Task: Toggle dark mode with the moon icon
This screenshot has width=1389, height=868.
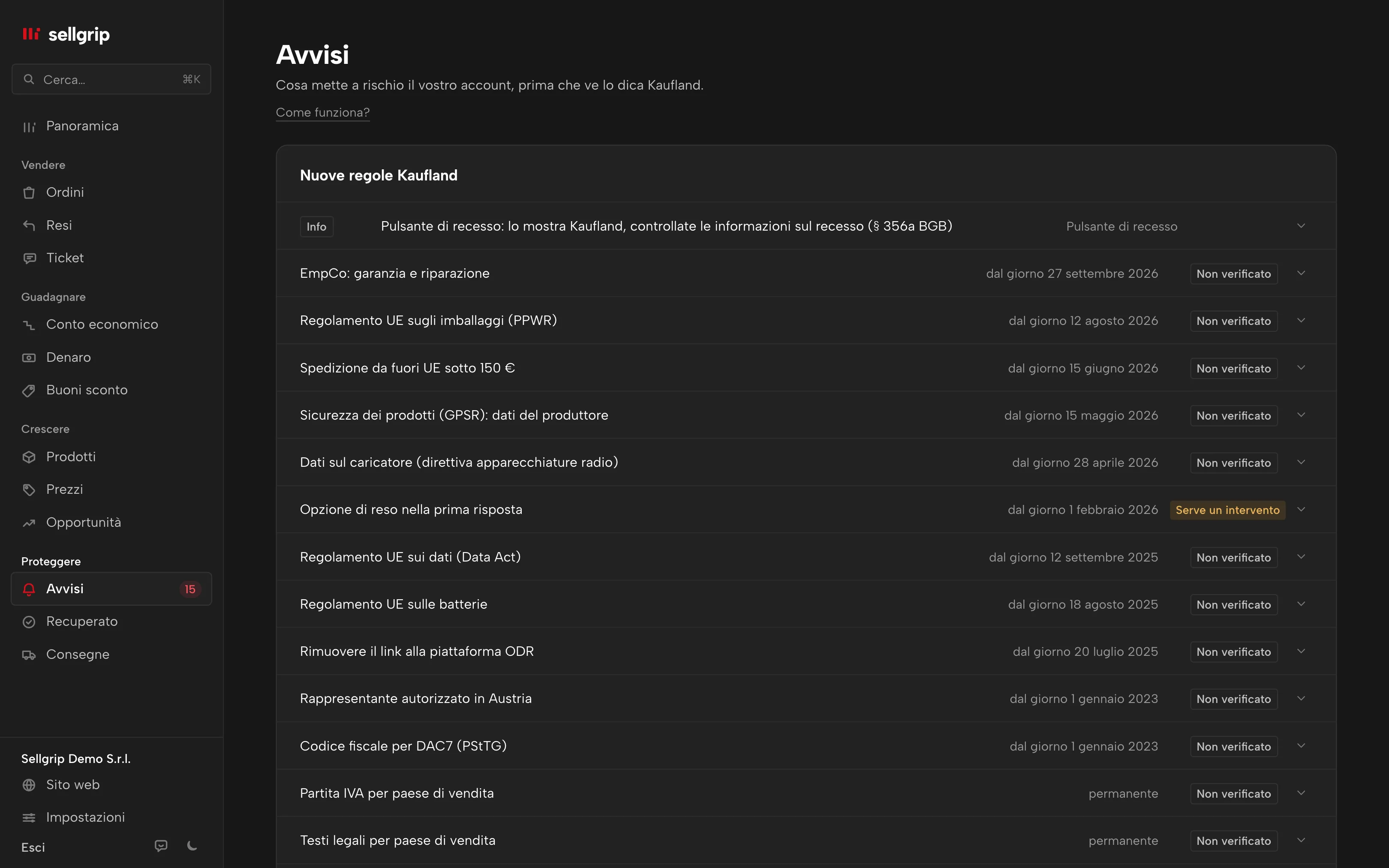Action: [x=192, y=846]
